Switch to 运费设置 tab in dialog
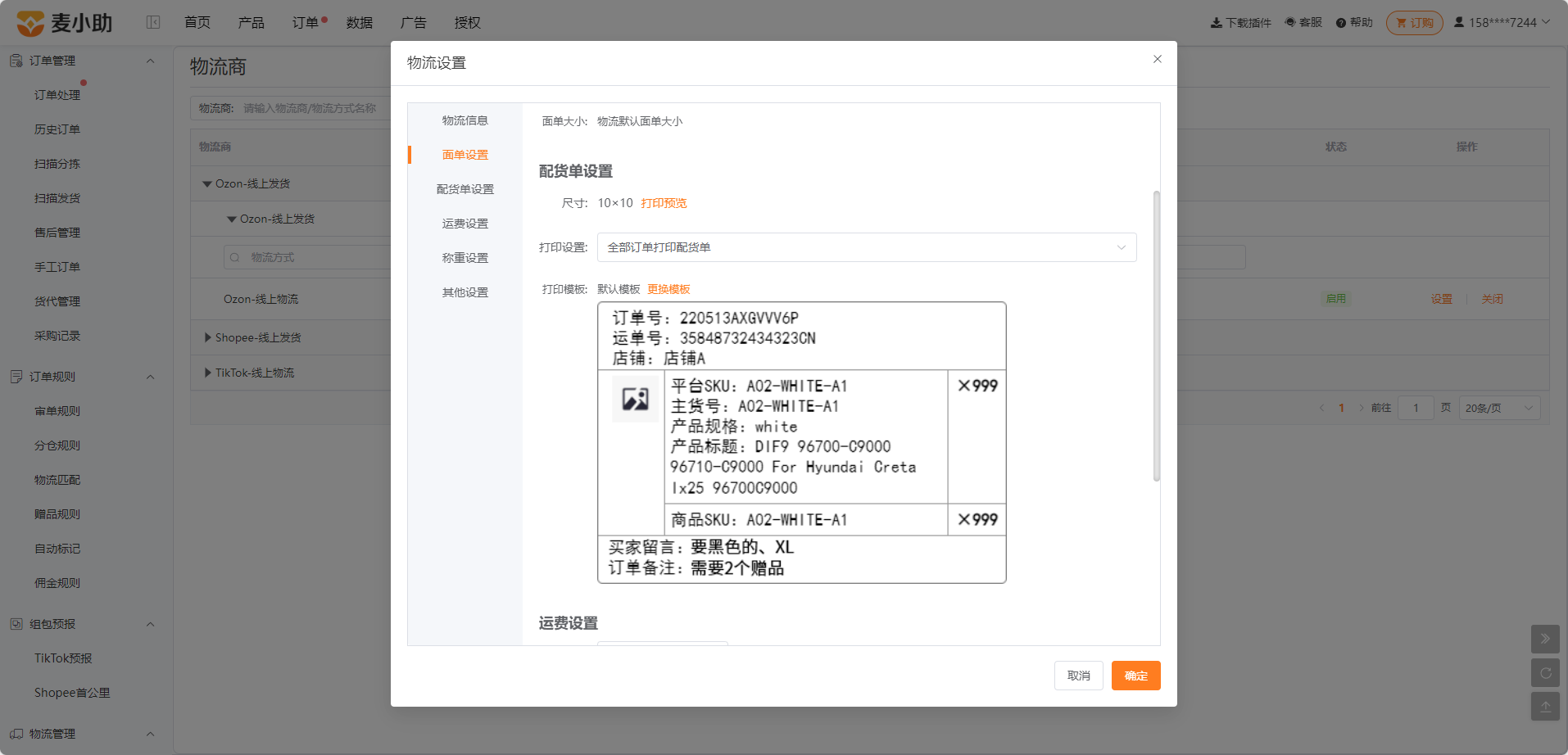1568x755 pixels. tap(465, 224)
